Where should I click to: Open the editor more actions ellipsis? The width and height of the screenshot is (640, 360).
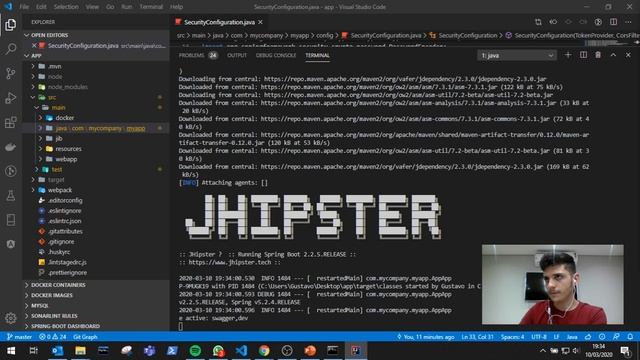(x=629, y=22)
